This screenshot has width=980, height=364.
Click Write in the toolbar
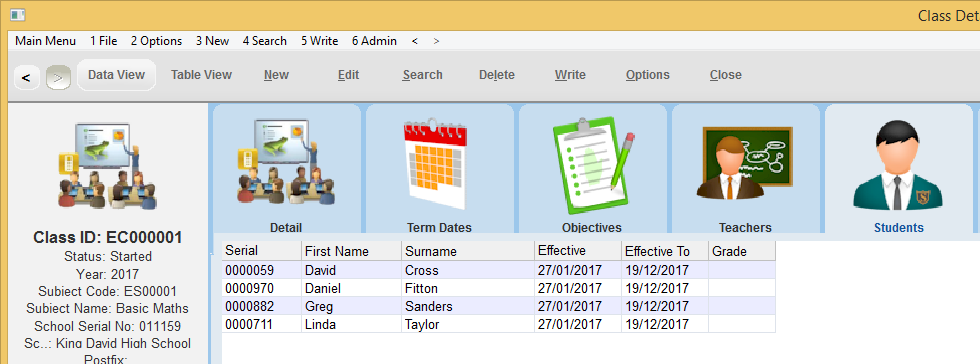(570, 75)
